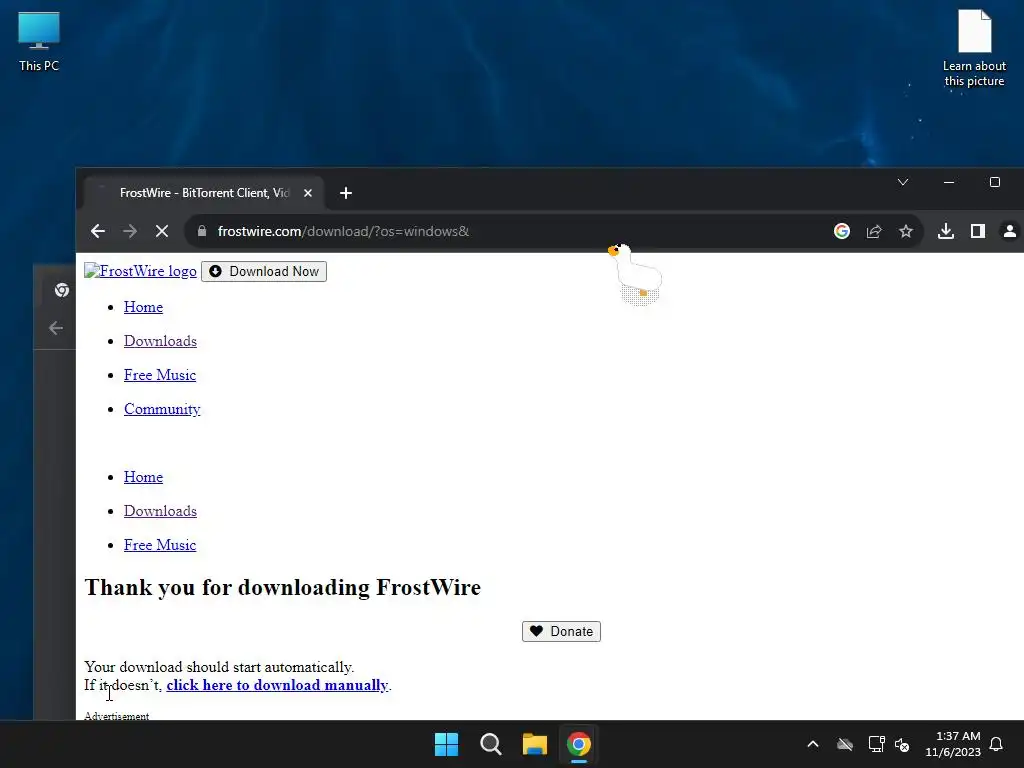Go back using the Chrome back arrow
1024x768 pixels.
(x=98, y=231)
